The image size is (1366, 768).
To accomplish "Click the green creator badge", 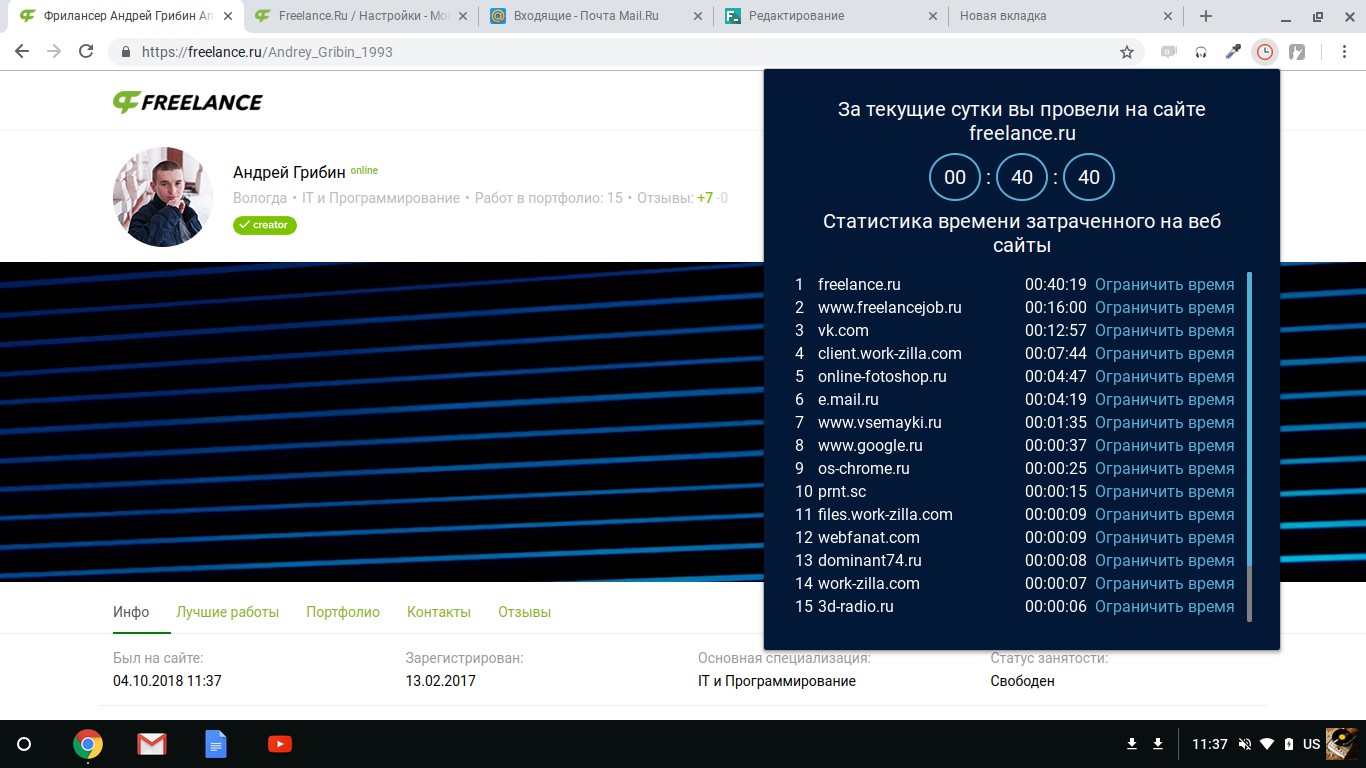I will (265, 225).
